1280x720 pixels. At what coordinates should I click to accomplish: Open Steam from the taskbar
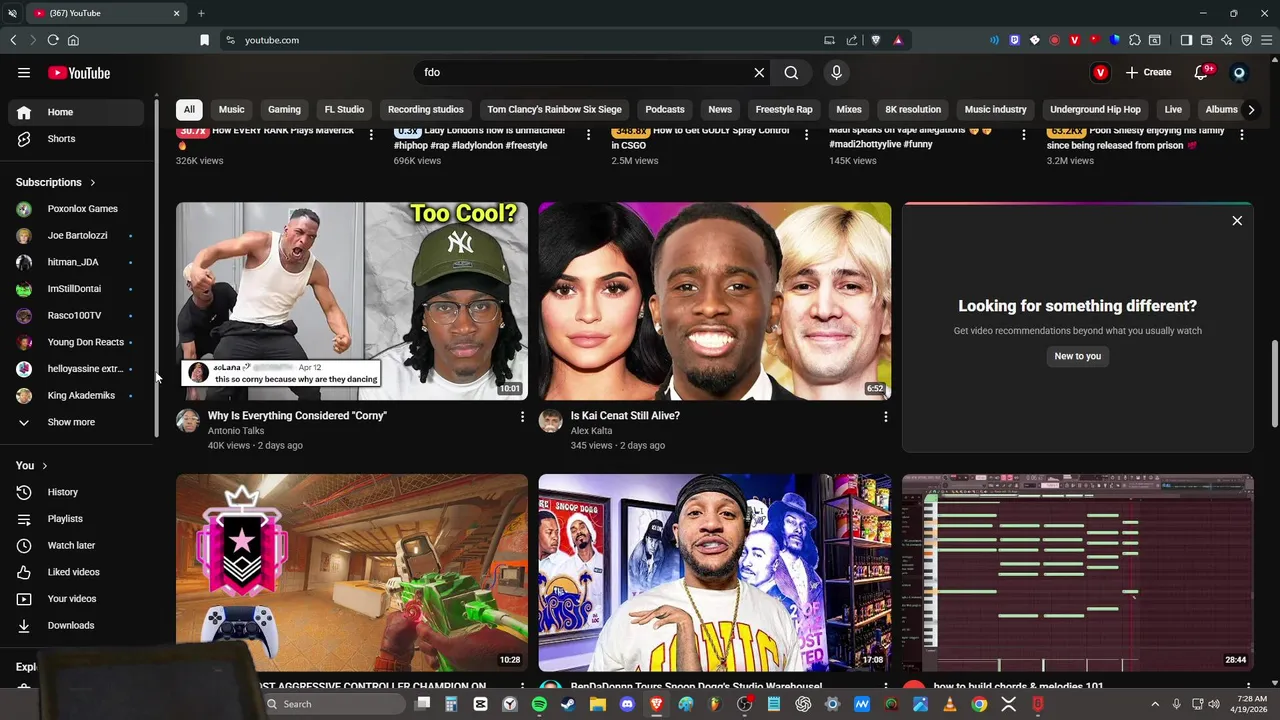pos(568,704)
